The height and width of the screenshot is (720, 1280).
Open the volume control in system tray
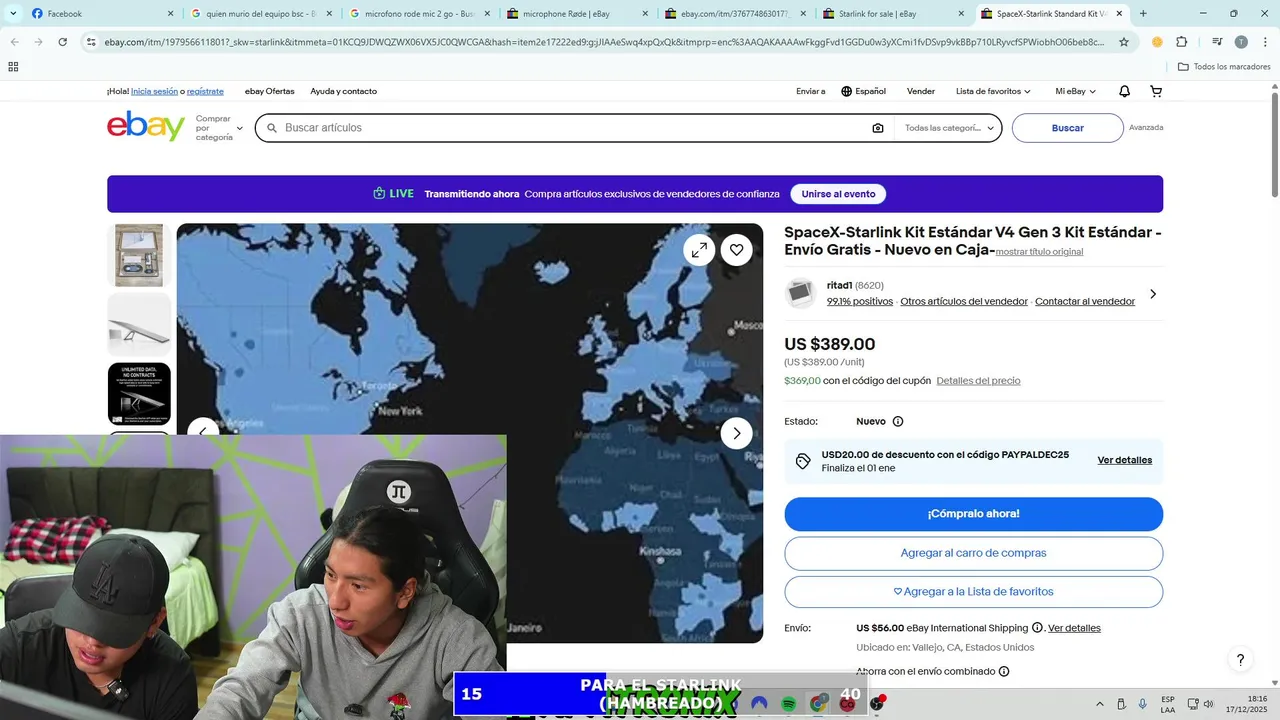1208,704
